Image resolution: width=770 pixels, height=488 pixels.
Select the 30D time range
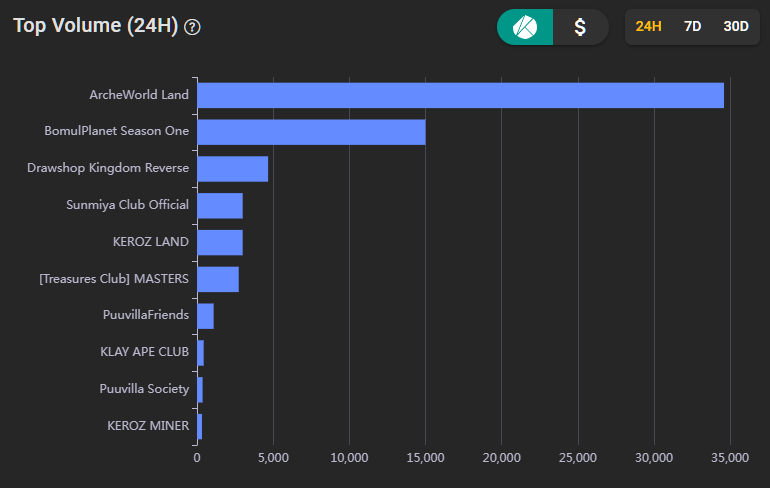point(736,27)
